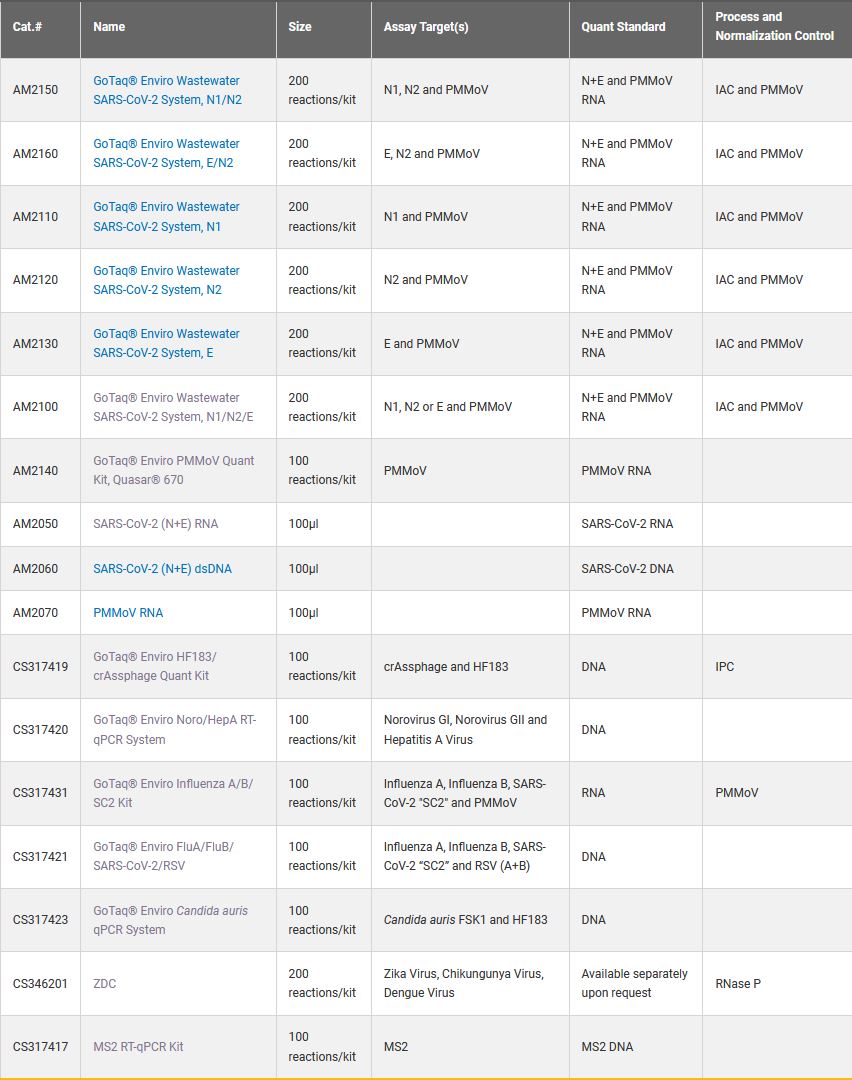Open the GoTaq Enviro PMMoV Quant Kit link
Screen dimensions: 852x1080
pyautogui.click(x=173, y=470)
